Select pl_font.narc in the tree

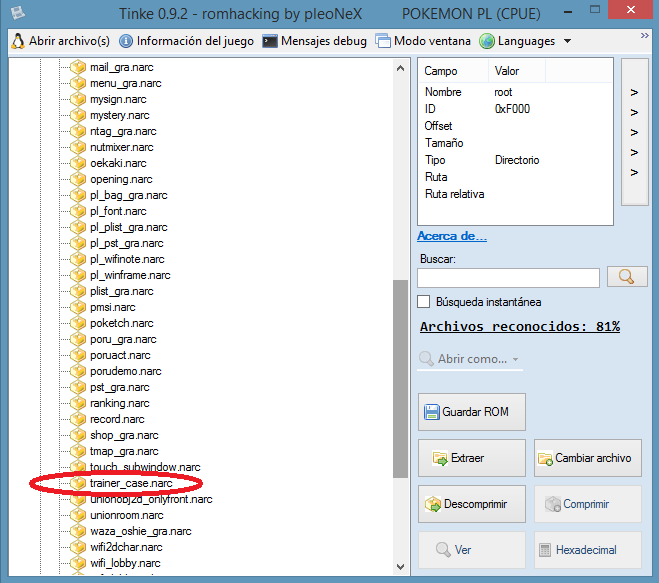118,211
